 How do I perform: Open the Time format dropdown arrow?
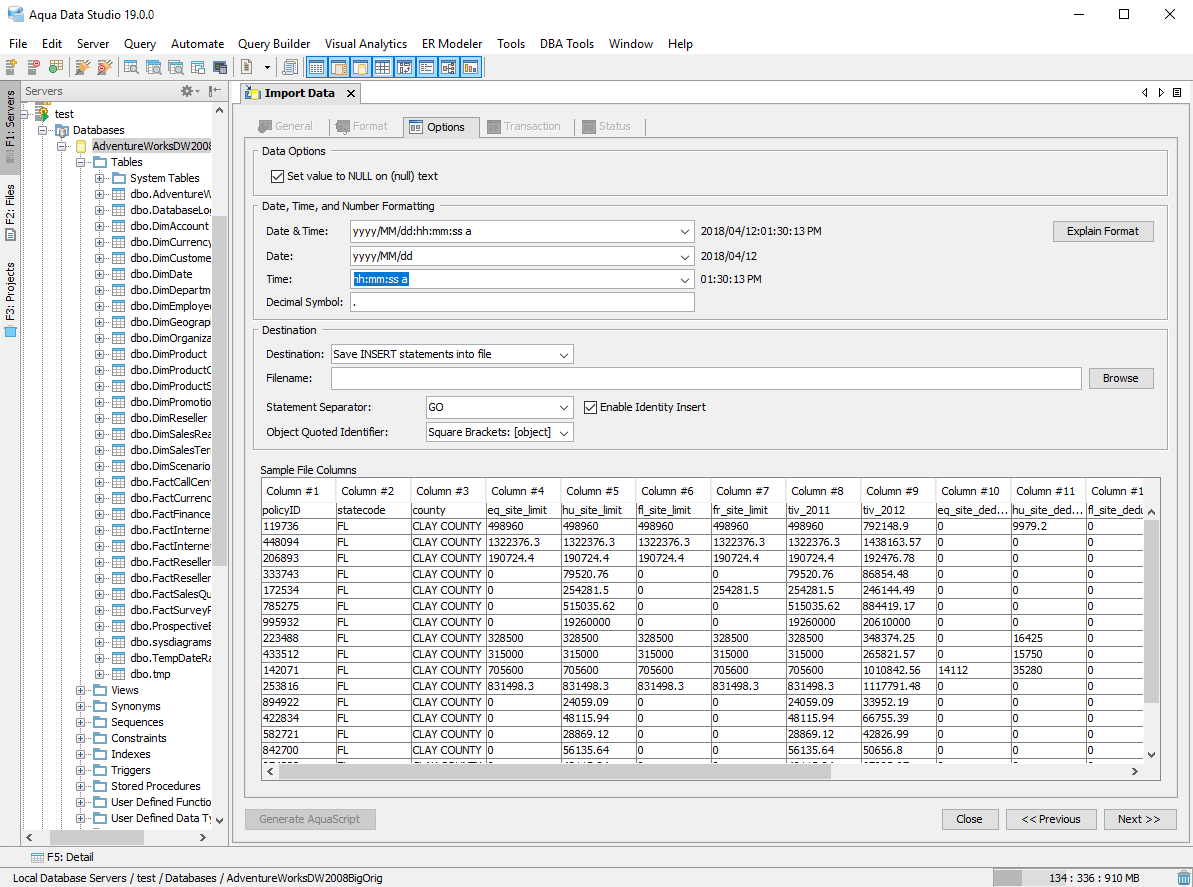684,279
